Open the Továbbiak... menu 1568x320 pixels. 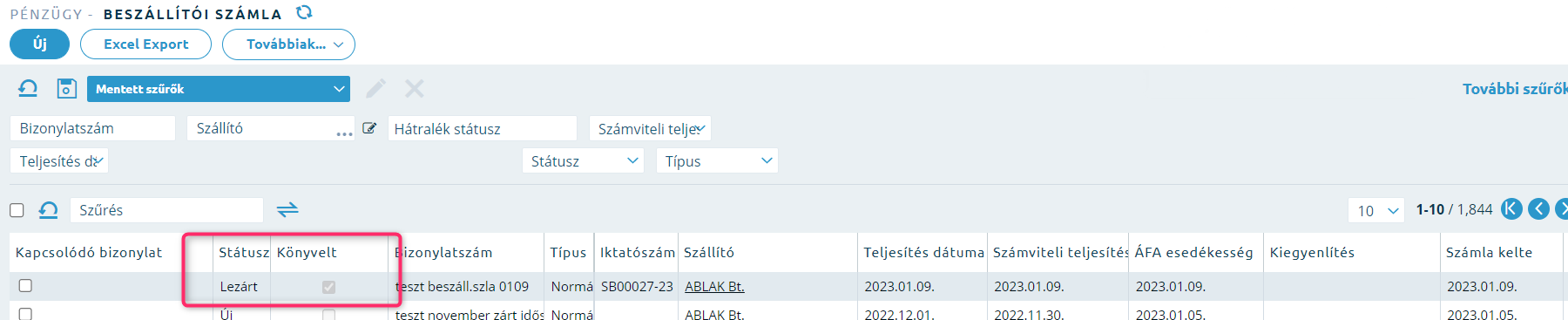(x=288, y=44)
